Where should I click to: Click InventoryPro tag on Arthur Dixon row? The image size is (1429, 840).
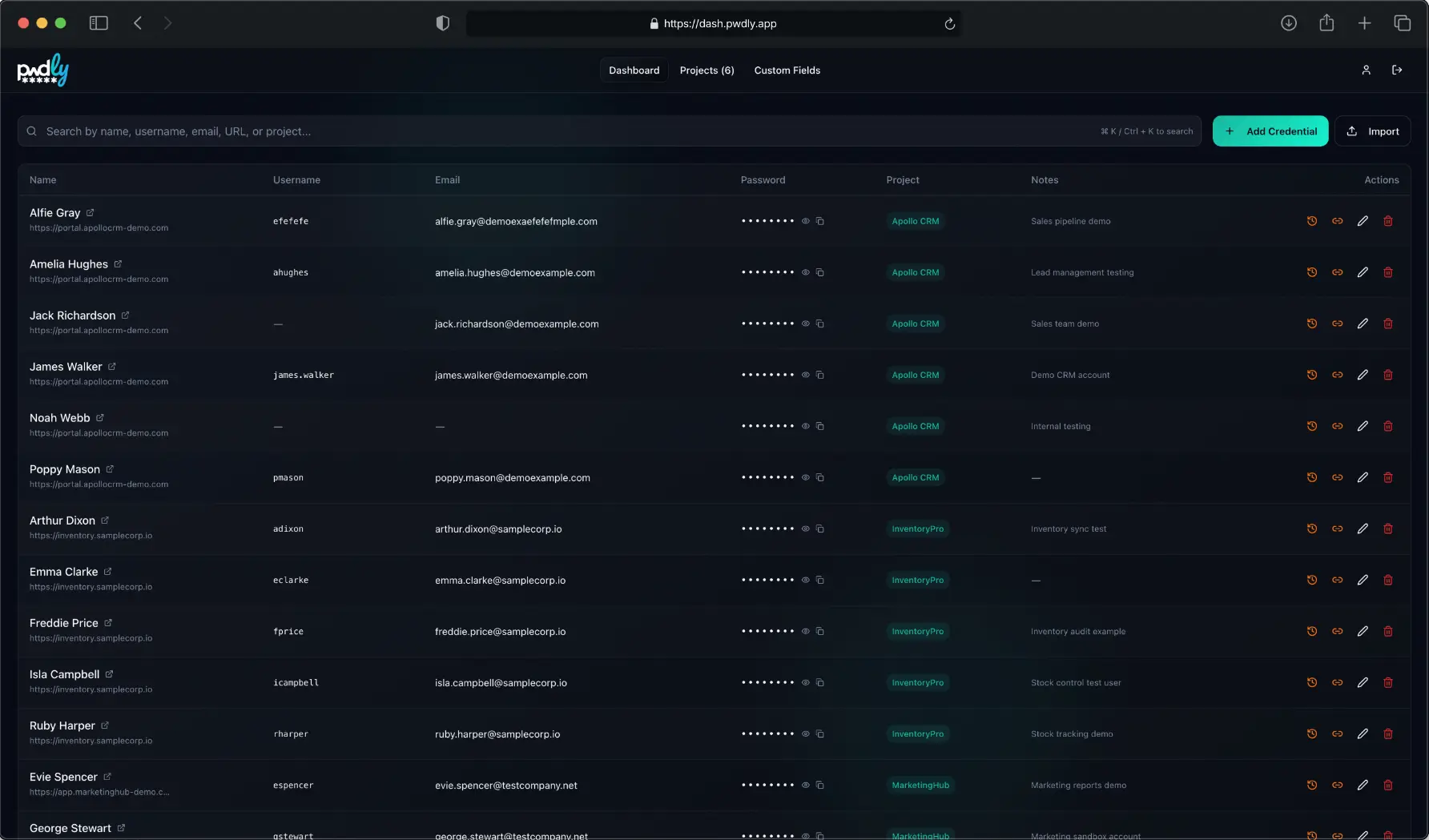pyautogui.click(x=918, y=529)
